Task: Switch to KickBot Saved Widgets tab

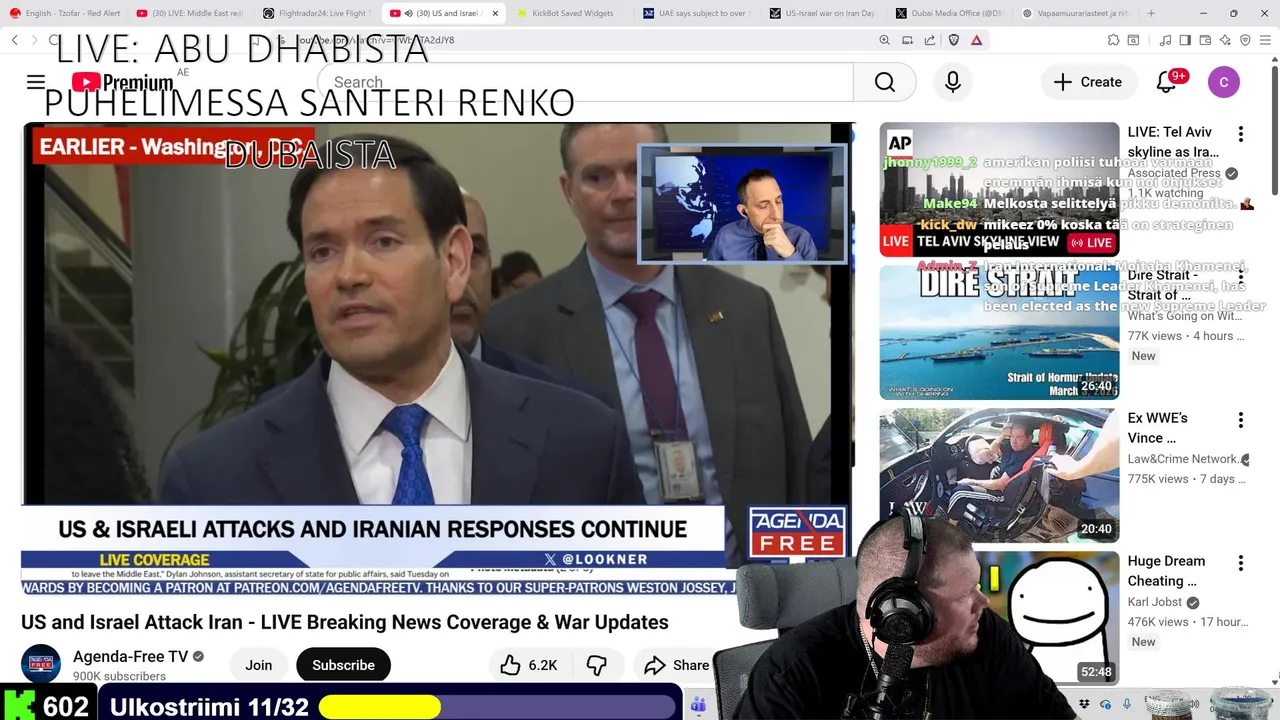Action: pyautogui.click(x=572, y=13)
